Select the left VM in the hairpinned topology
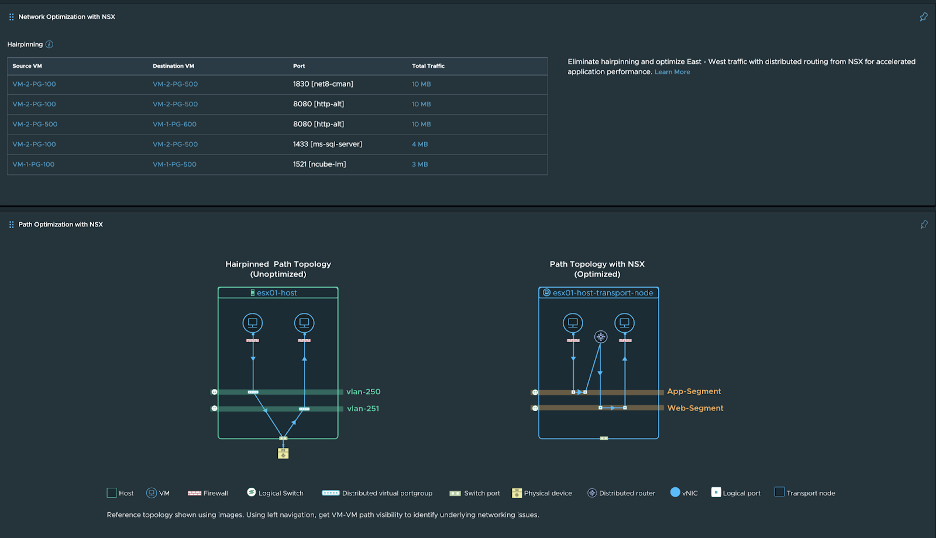 252,323
